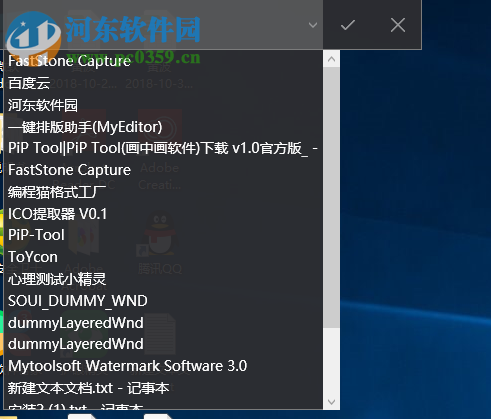Select the dummyLayeredWnd entry above Mytoolsoft Watermark
The width and height of the screenshot is (491, 419).
pos(163,344)
